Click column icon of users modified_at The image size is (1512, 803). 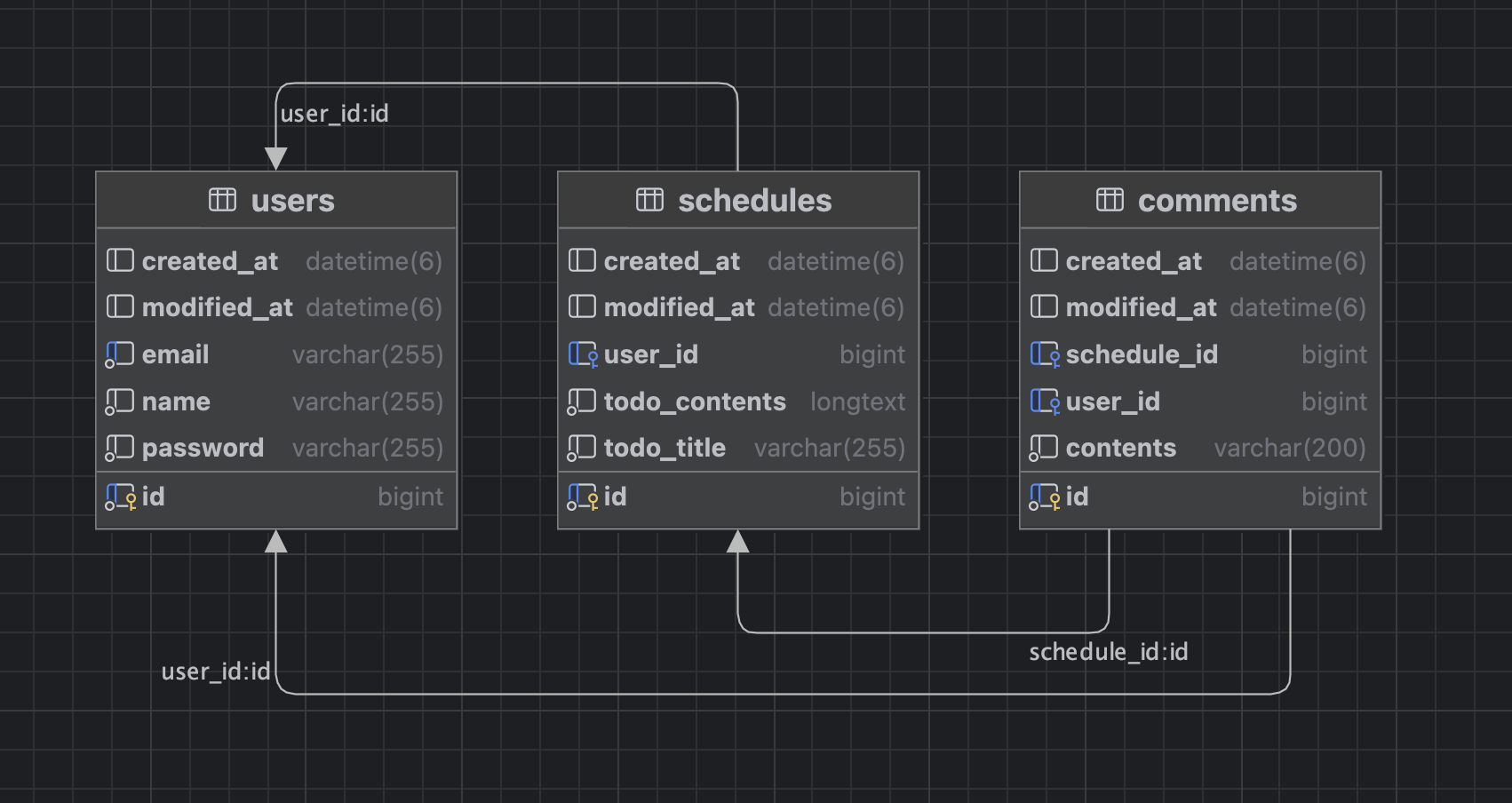[x=120, y=306]
